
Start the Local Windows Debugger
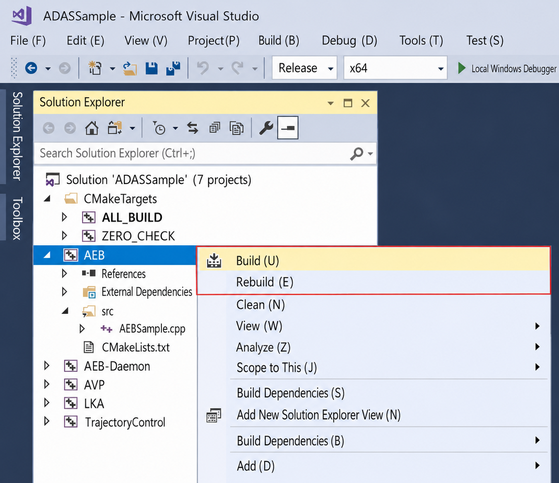pos(507,68)
